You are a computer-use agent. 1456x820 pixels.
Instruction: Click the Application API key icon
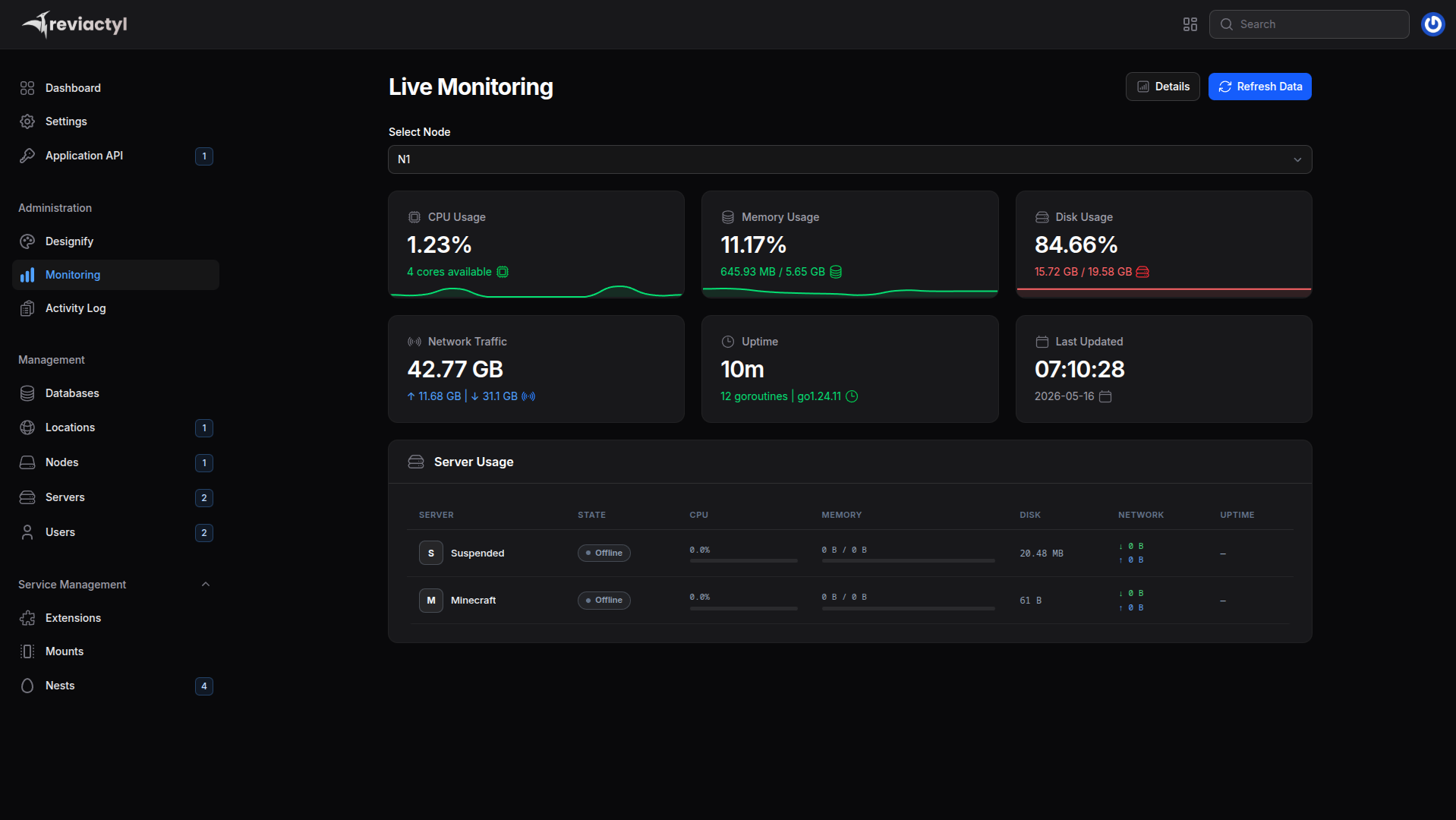click(x=27, y=156)
